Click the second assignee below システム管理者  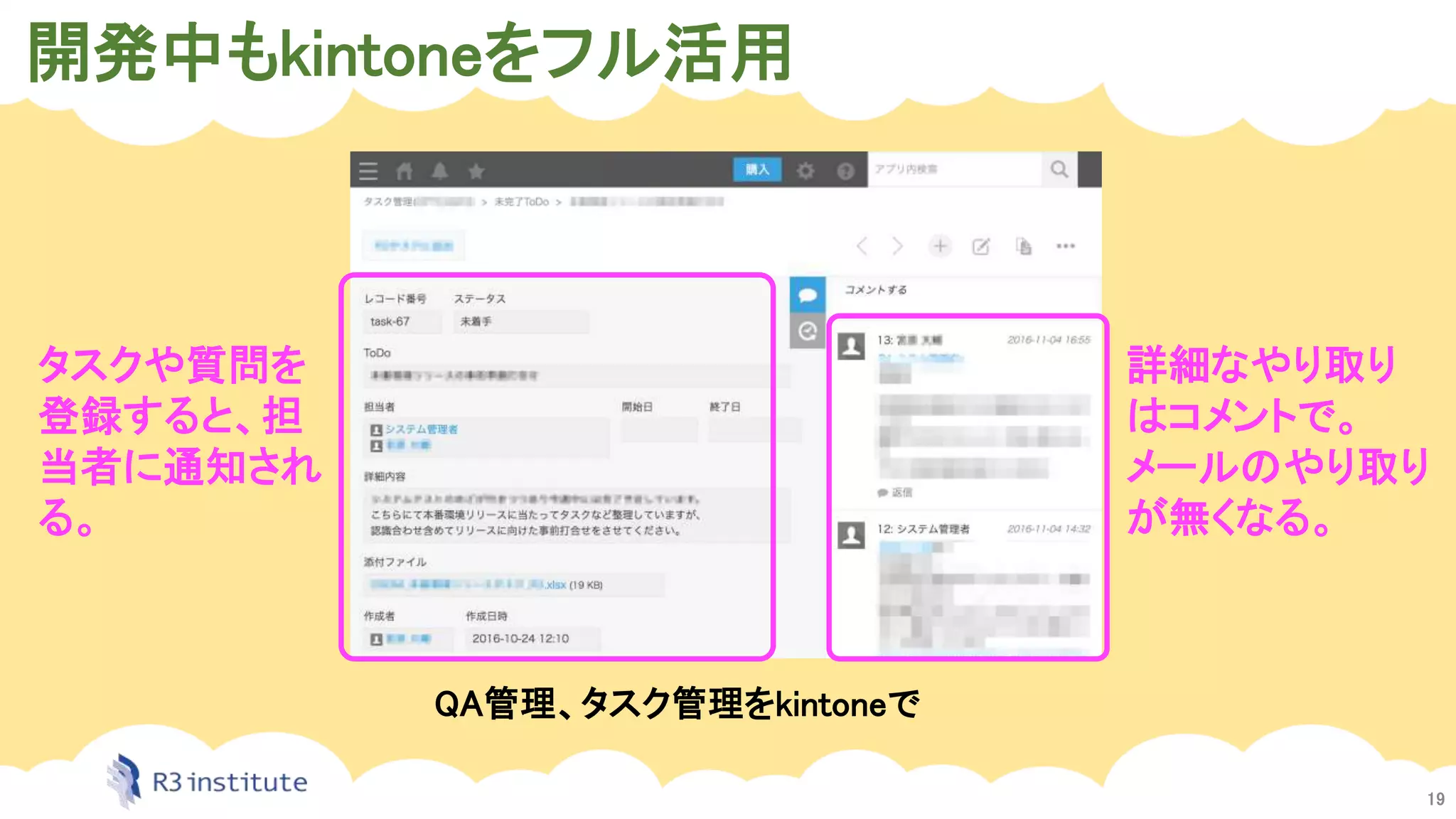[408, 446]
